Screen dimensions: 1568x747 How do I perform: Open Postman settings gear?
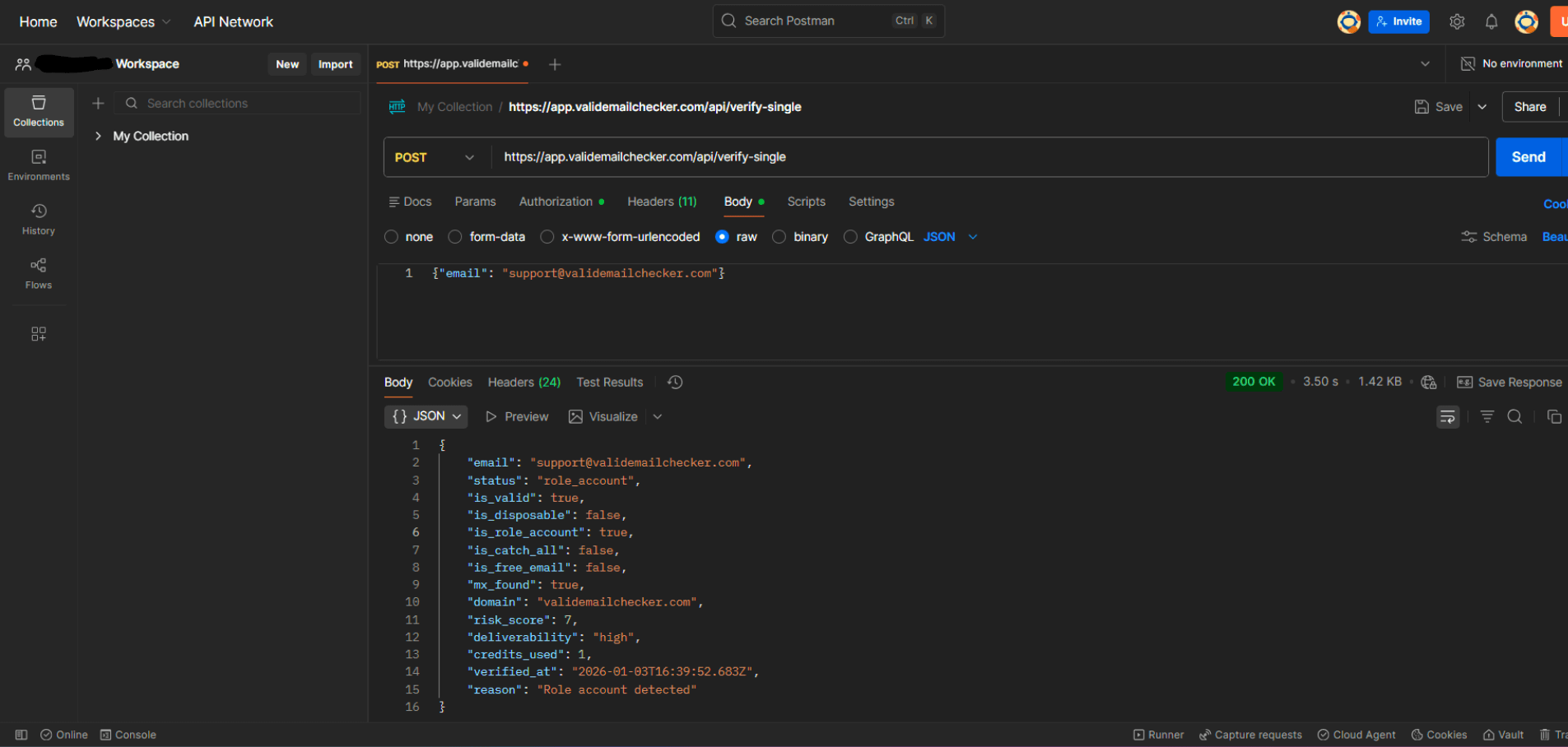[1457, 21]
